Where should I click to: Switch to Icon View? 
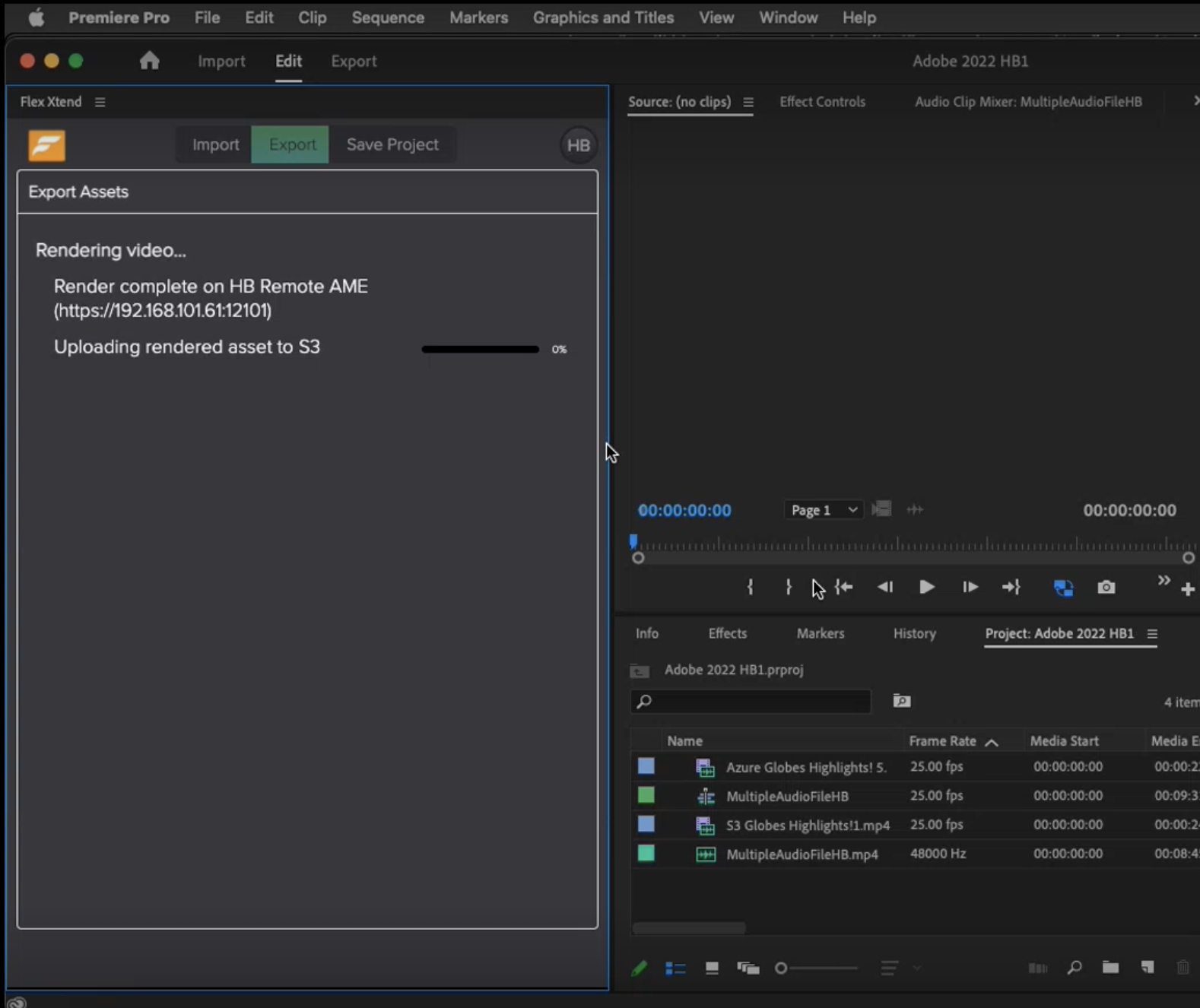[712, 968]
